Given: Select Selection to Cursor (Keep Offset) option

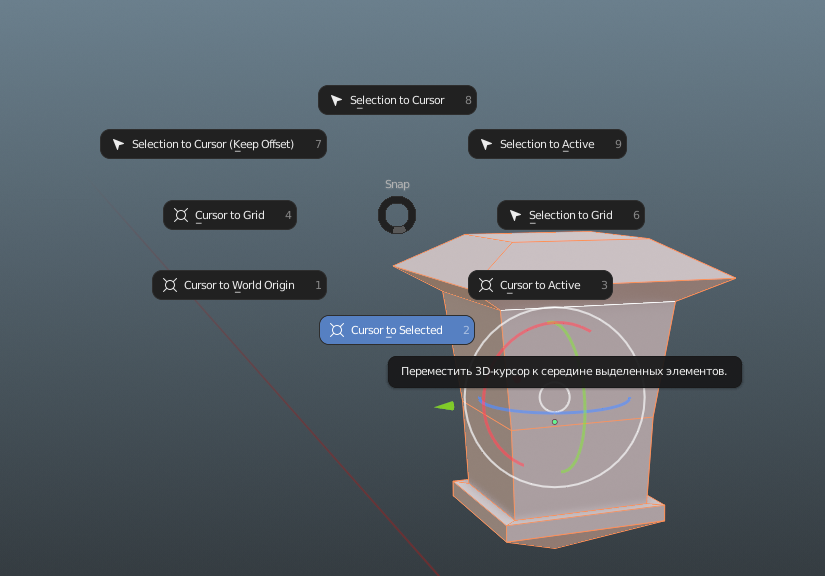Looking at the screenshot, I should [213, 144].
